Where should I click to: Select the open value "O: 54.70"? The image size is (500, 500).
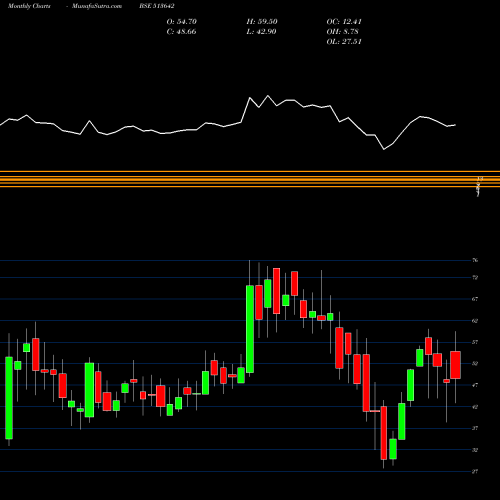(x=182, y=22)
